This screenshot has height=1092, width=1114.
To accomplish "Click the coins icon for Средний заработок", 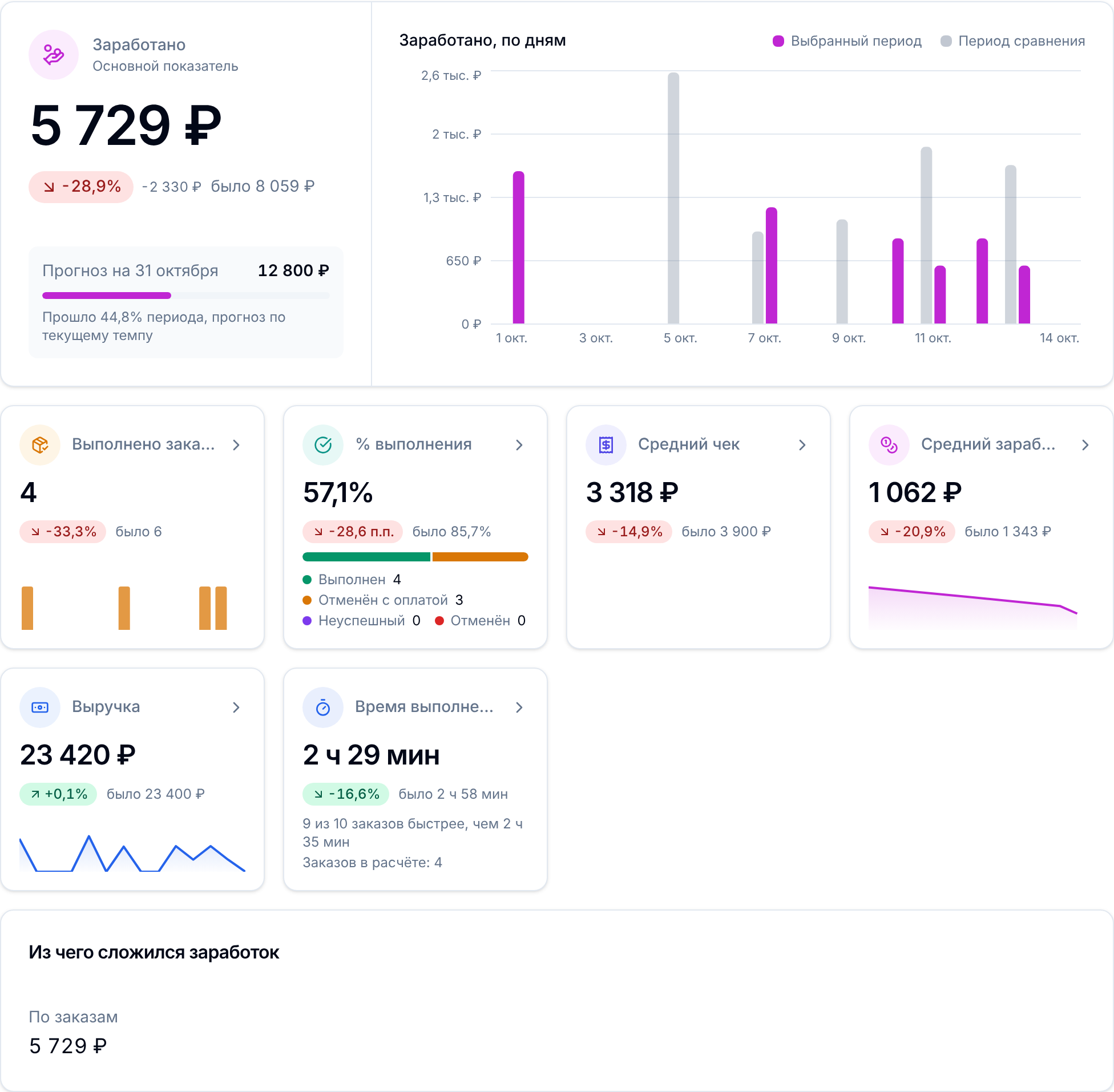I will click(889, 444).
